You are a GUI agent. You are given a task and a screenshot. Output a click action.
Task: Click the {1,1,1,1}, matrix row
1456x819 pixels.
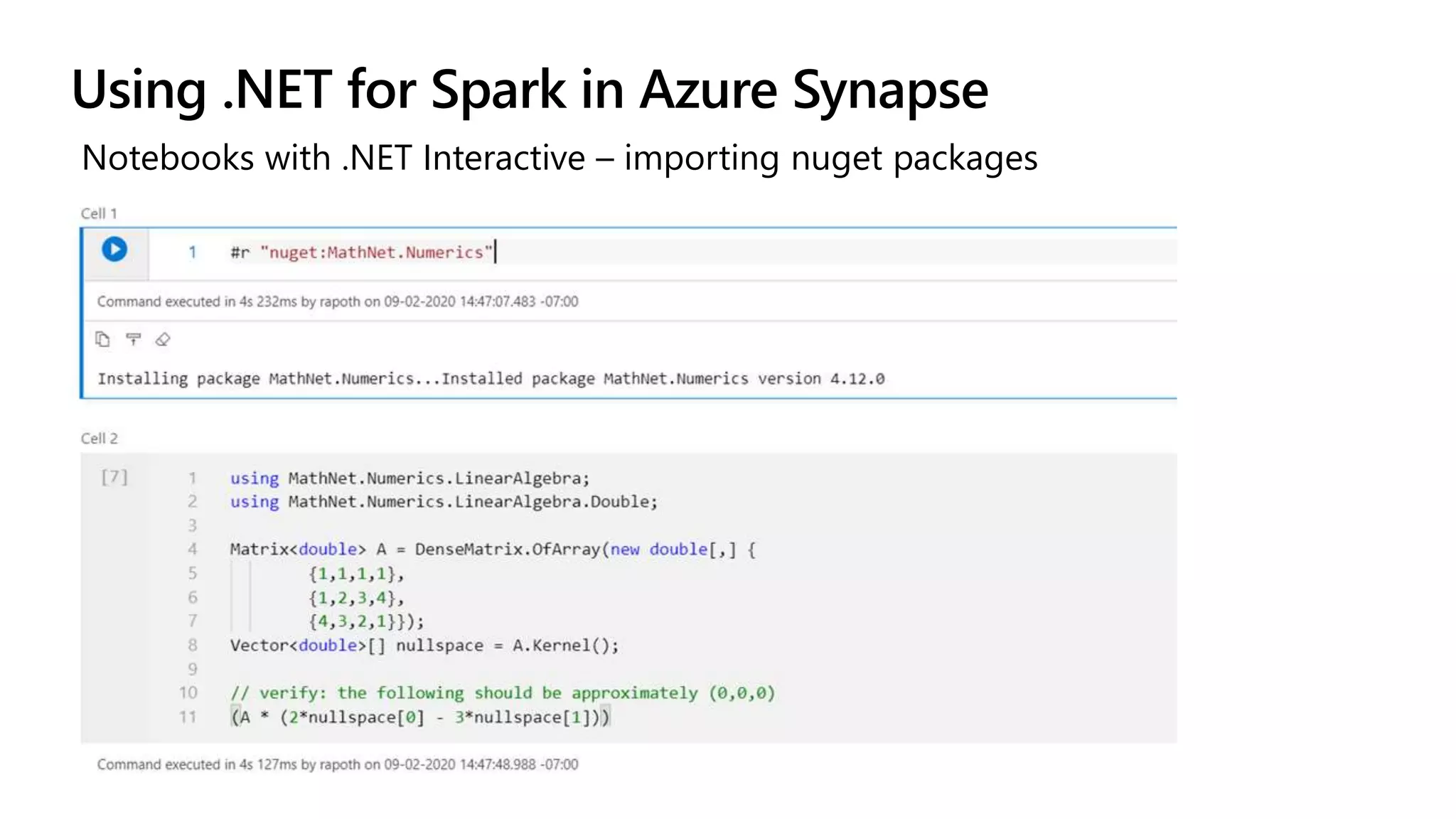(356, 574)
